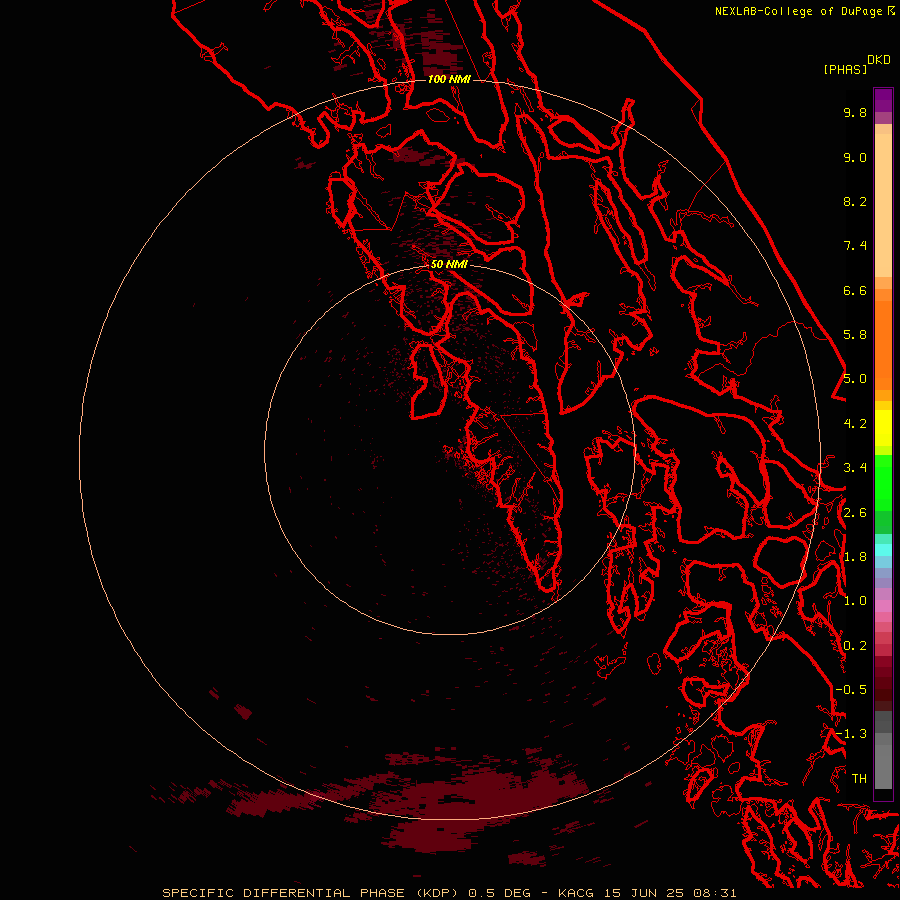Click the 0.2 legend value
This screenshot has width=900, height=900.
855,646
